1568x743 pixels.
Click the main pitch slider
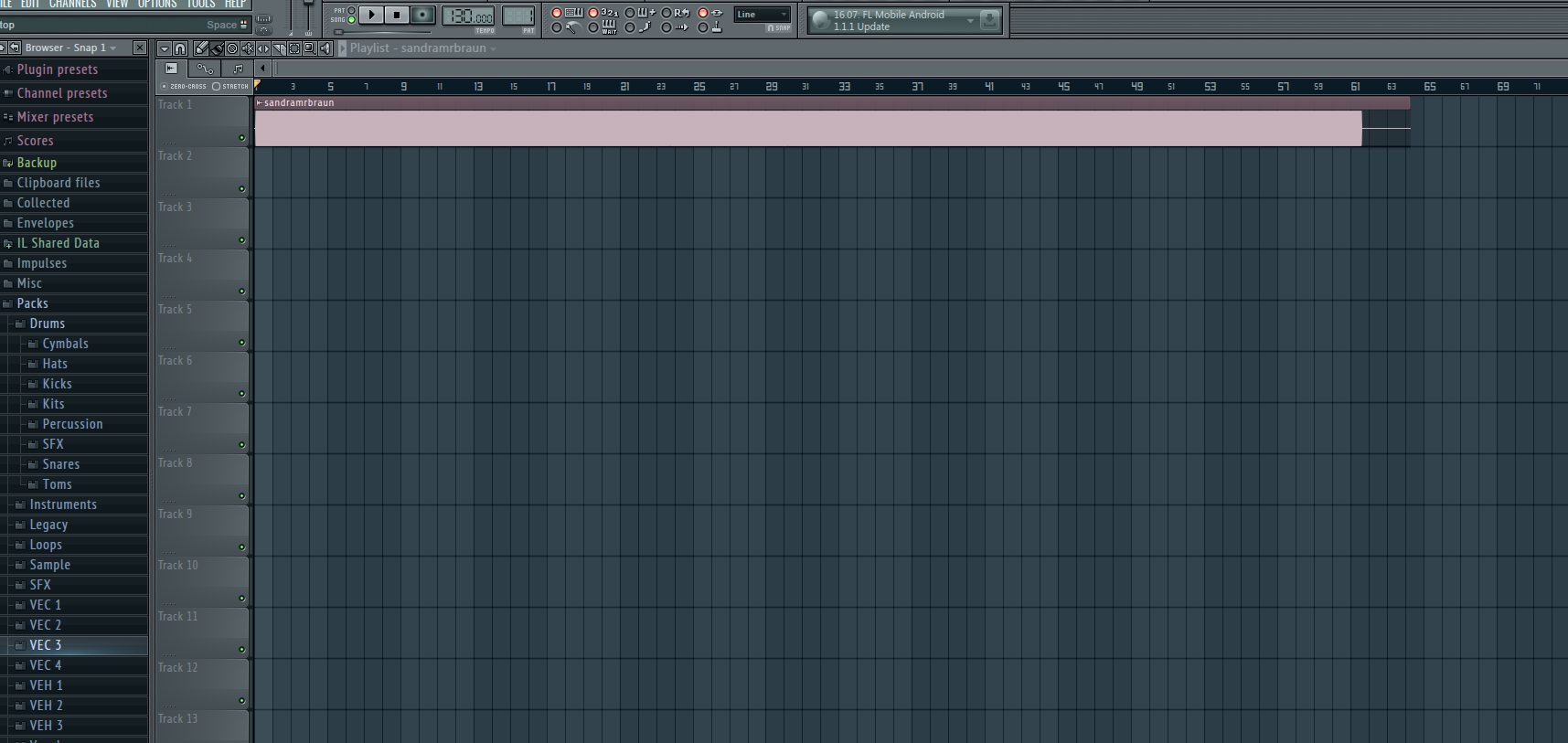308,16
